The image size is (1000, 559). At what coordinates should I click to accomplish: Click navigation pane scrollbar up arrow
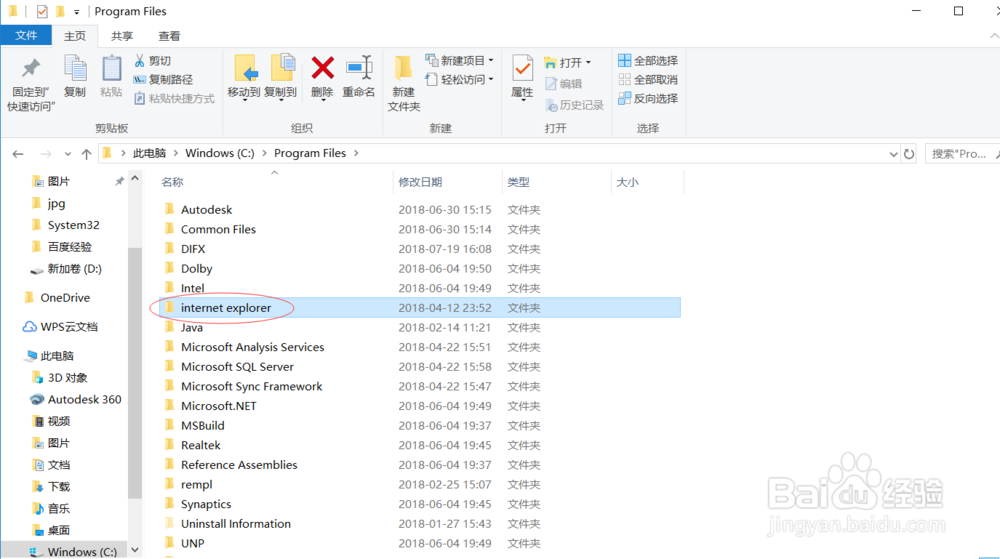[x=135, y=179]
